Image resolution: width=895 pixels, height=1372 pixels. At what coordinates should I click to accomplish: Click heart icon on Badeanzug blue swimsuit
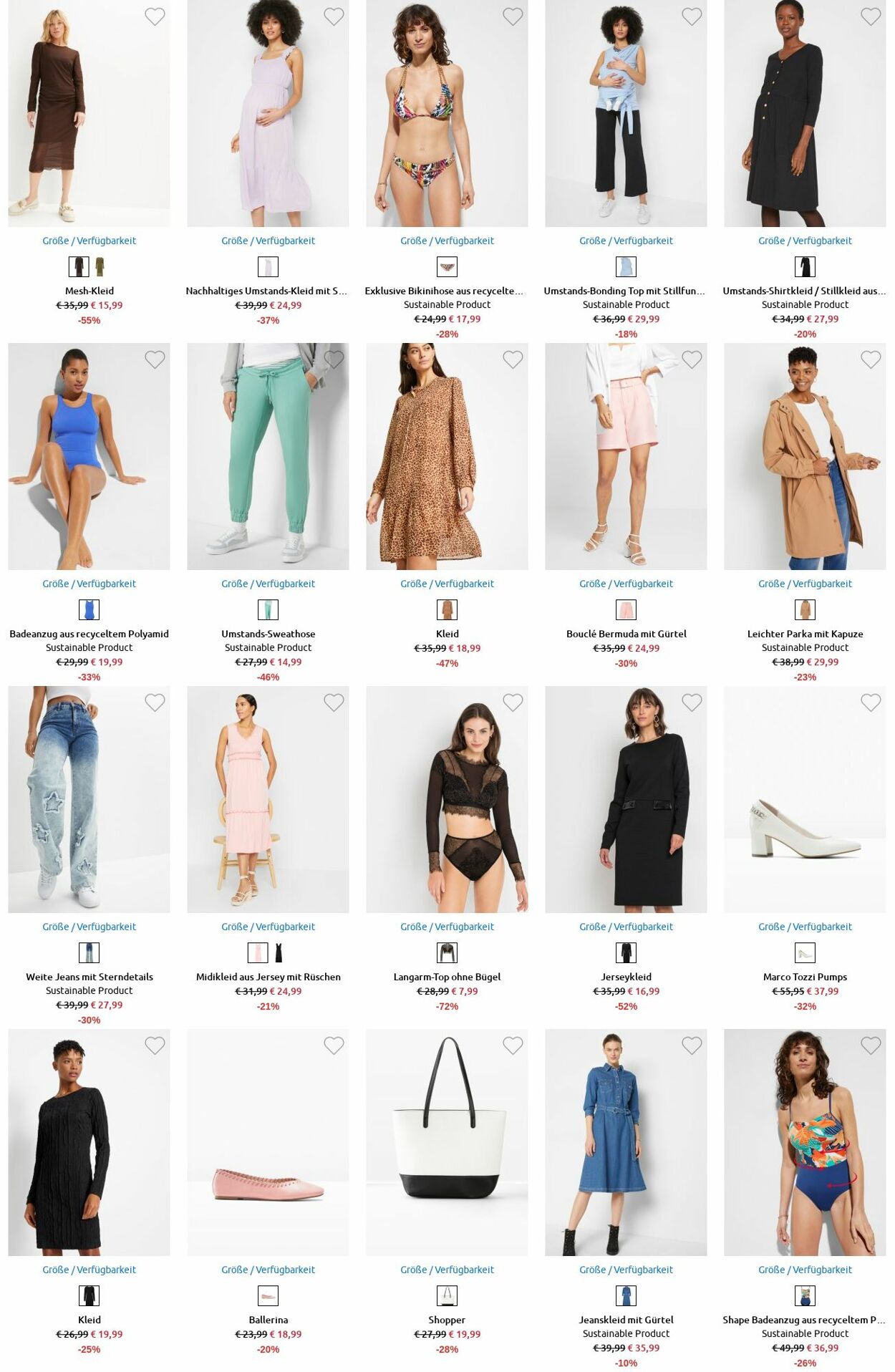(155, 359)
